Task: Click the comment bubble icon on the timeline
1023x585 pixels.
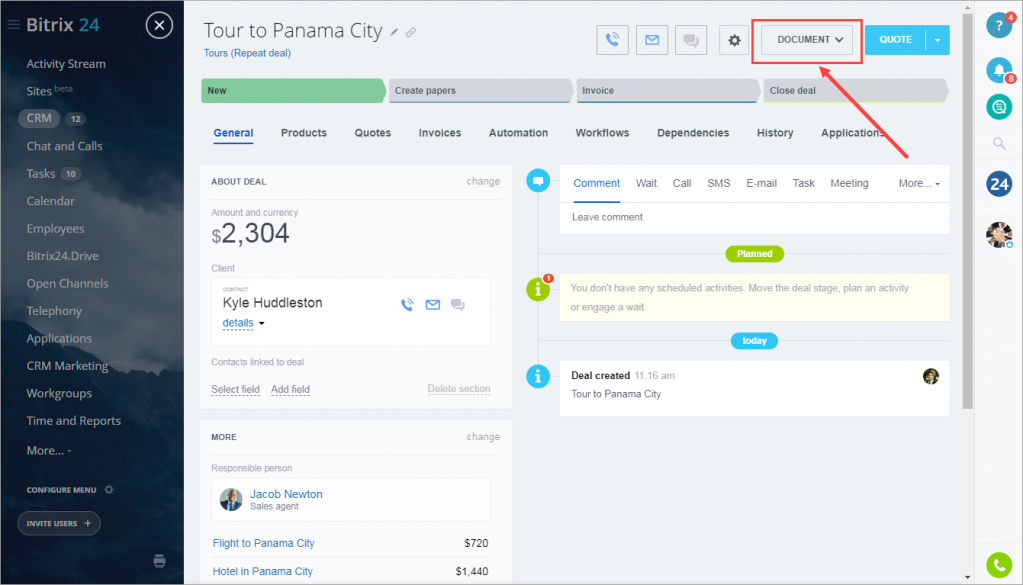Action: [538, 181]
